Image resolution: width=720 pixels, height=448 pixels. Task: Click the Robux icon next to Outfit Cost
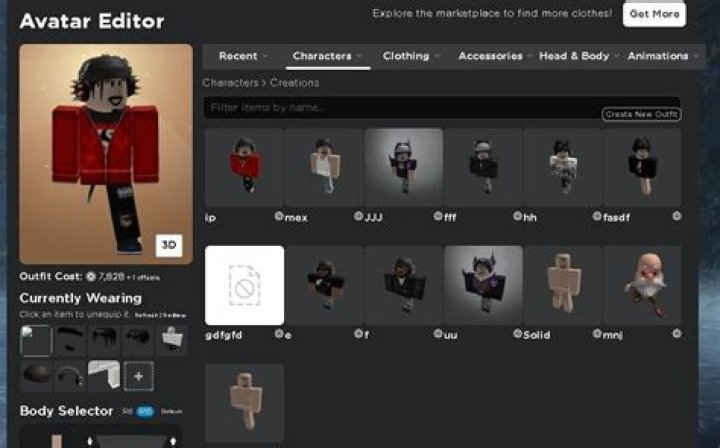point(91,276)
